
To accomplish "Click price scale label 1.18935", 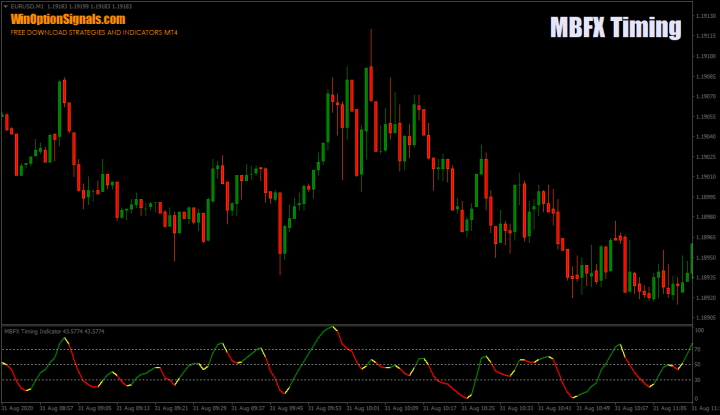I will pyautogui.click(x=706, y=277).
